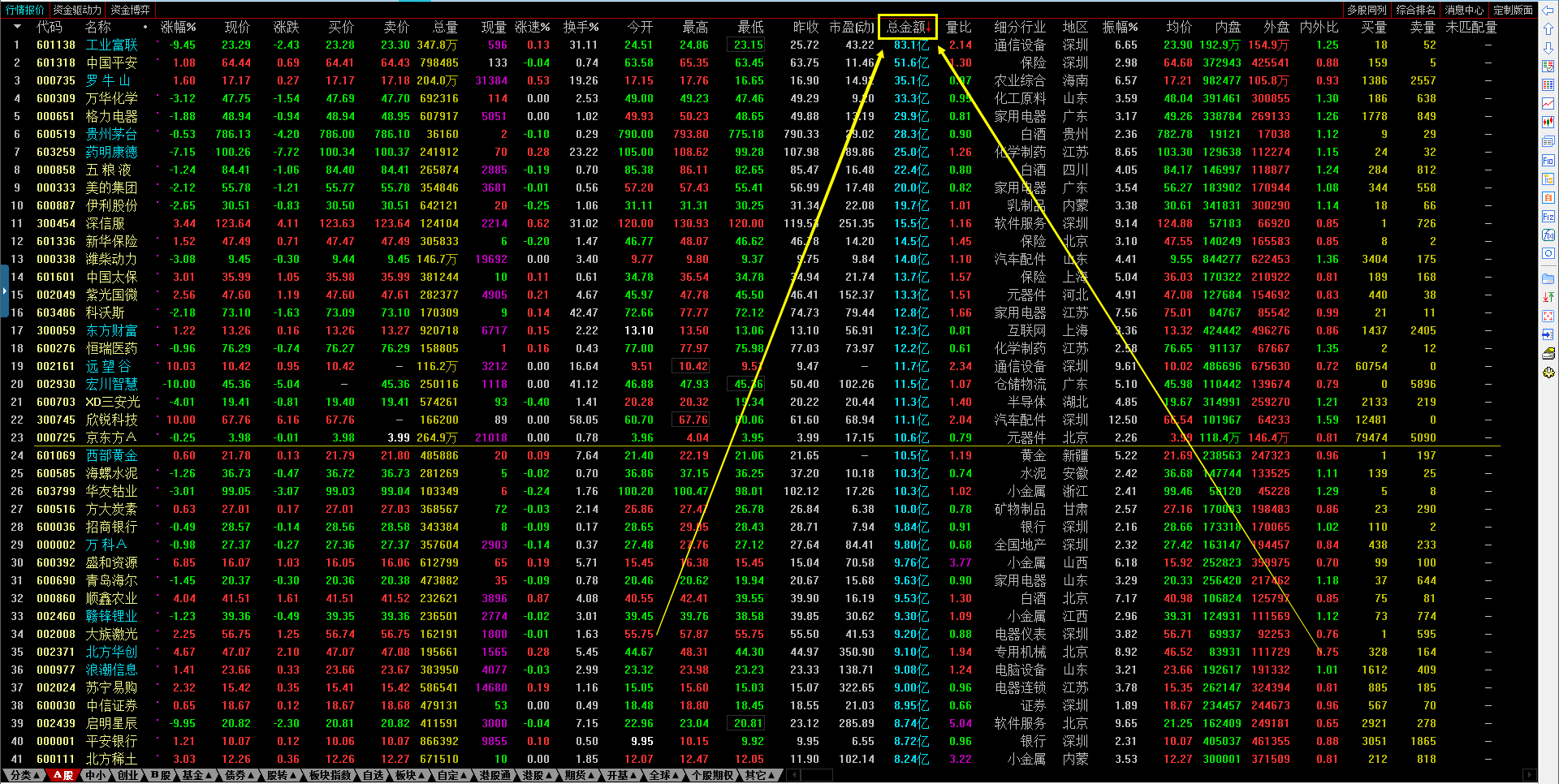
Task: Click the F10 company info icon
Action: [1548, 161]
